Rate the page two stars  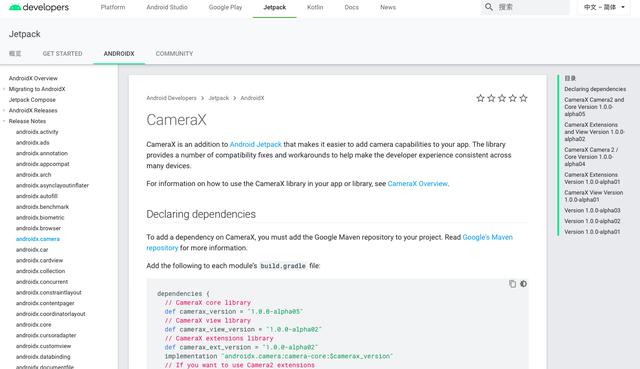(x=491, y=98)
